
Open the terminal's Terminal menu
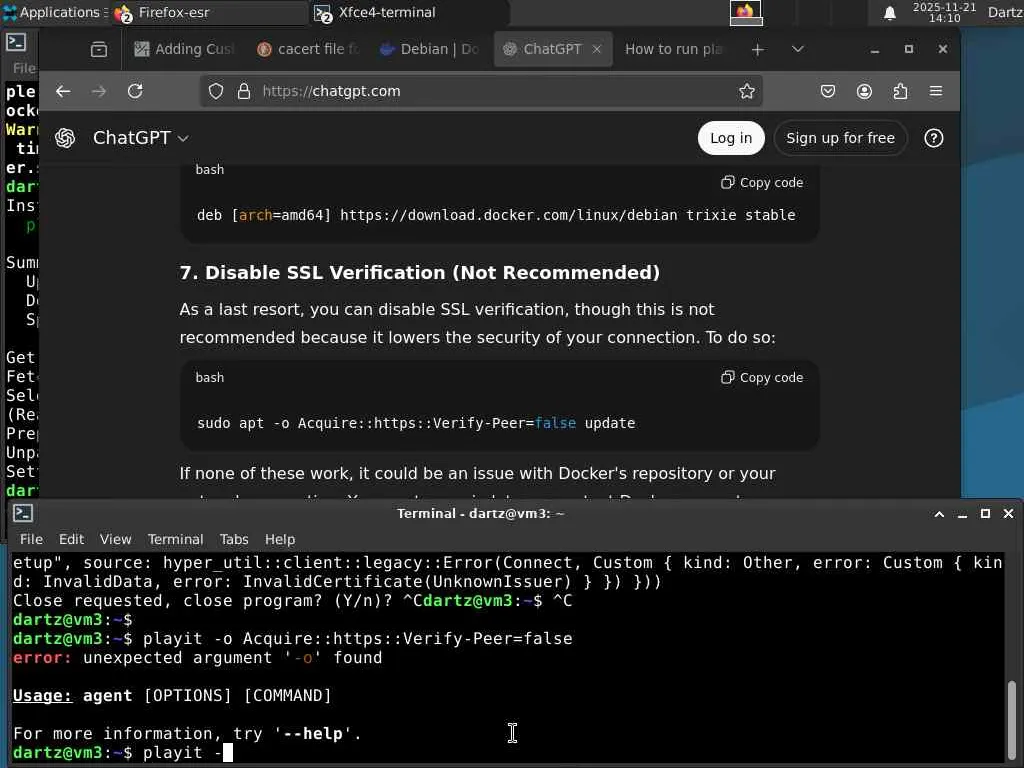coord(175,539)
